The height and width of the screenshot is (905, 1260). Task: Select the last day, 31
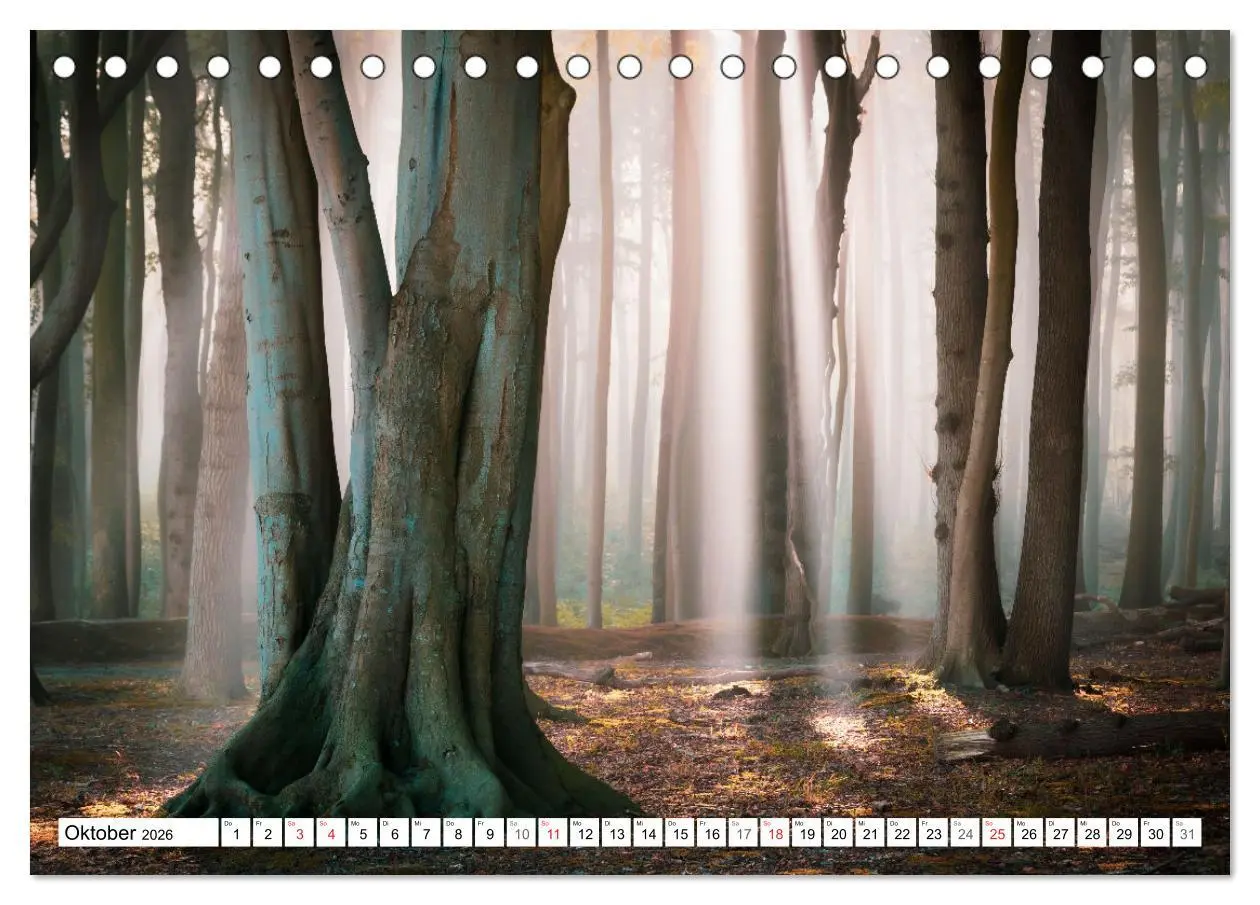[x=1187, y=832]
